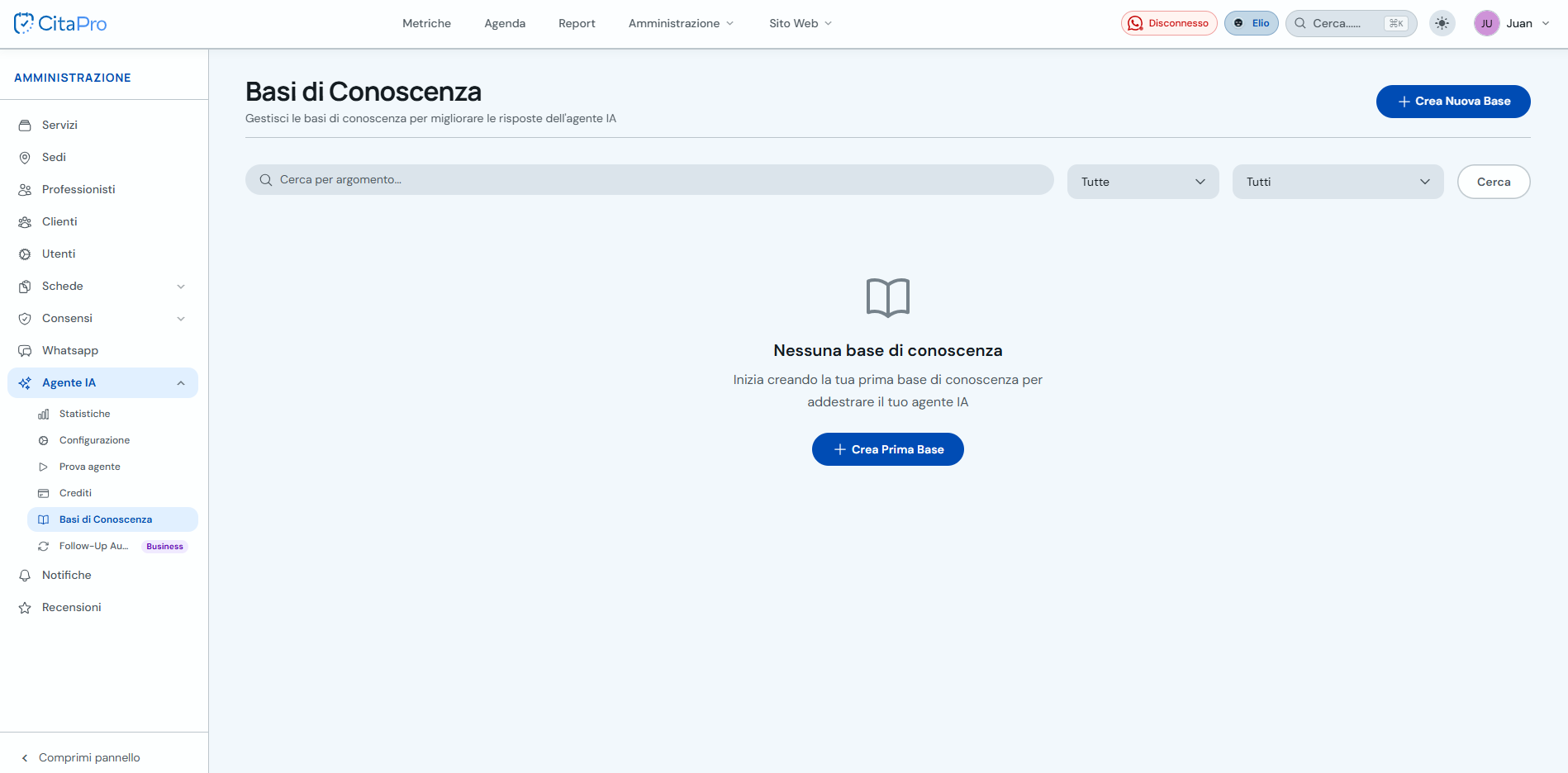Click the Cerca per argomento search field

(x=649, y=180)
